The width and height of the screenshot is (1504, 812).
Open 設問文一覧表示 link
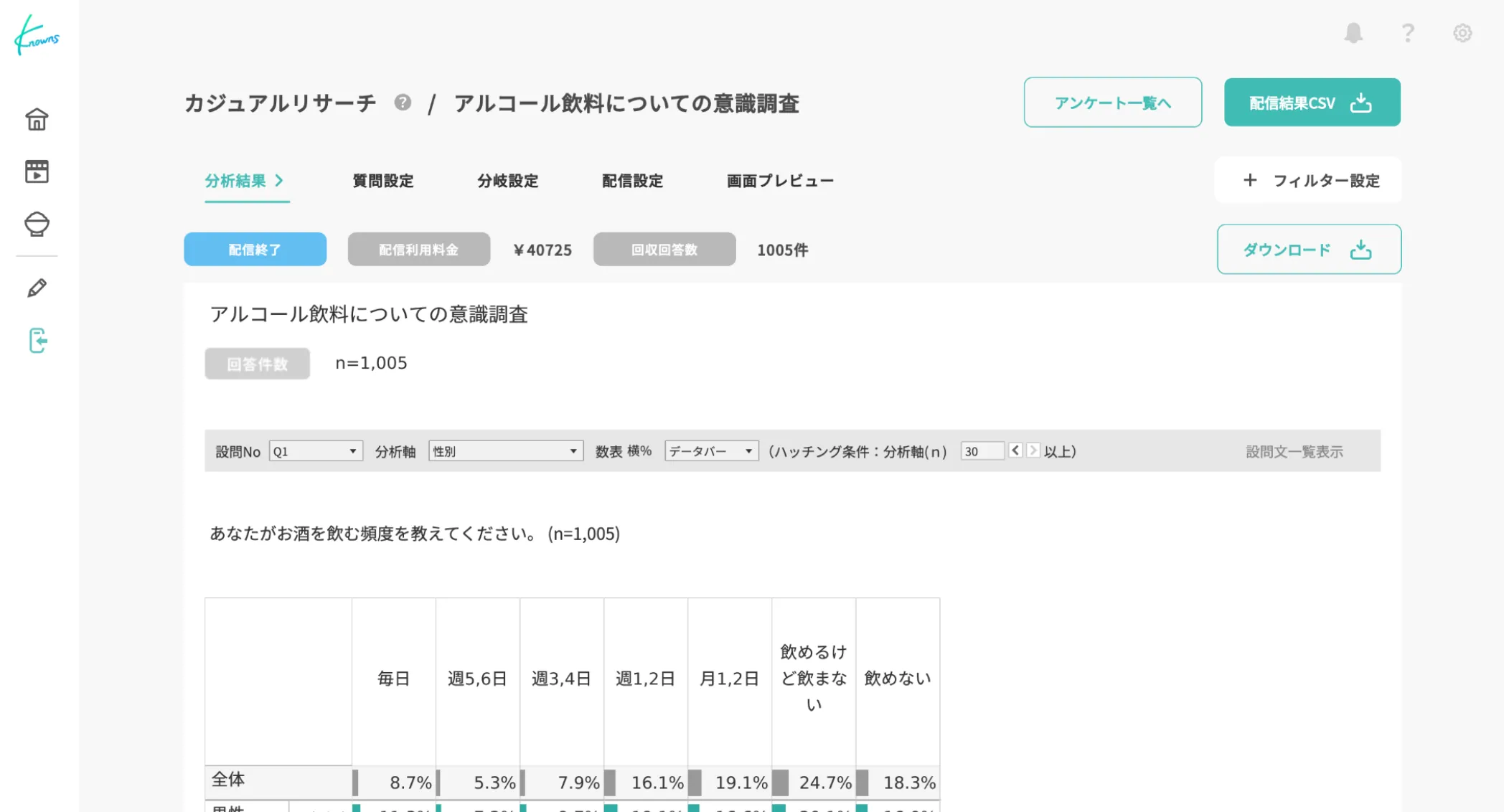[x=1294, y=451]
